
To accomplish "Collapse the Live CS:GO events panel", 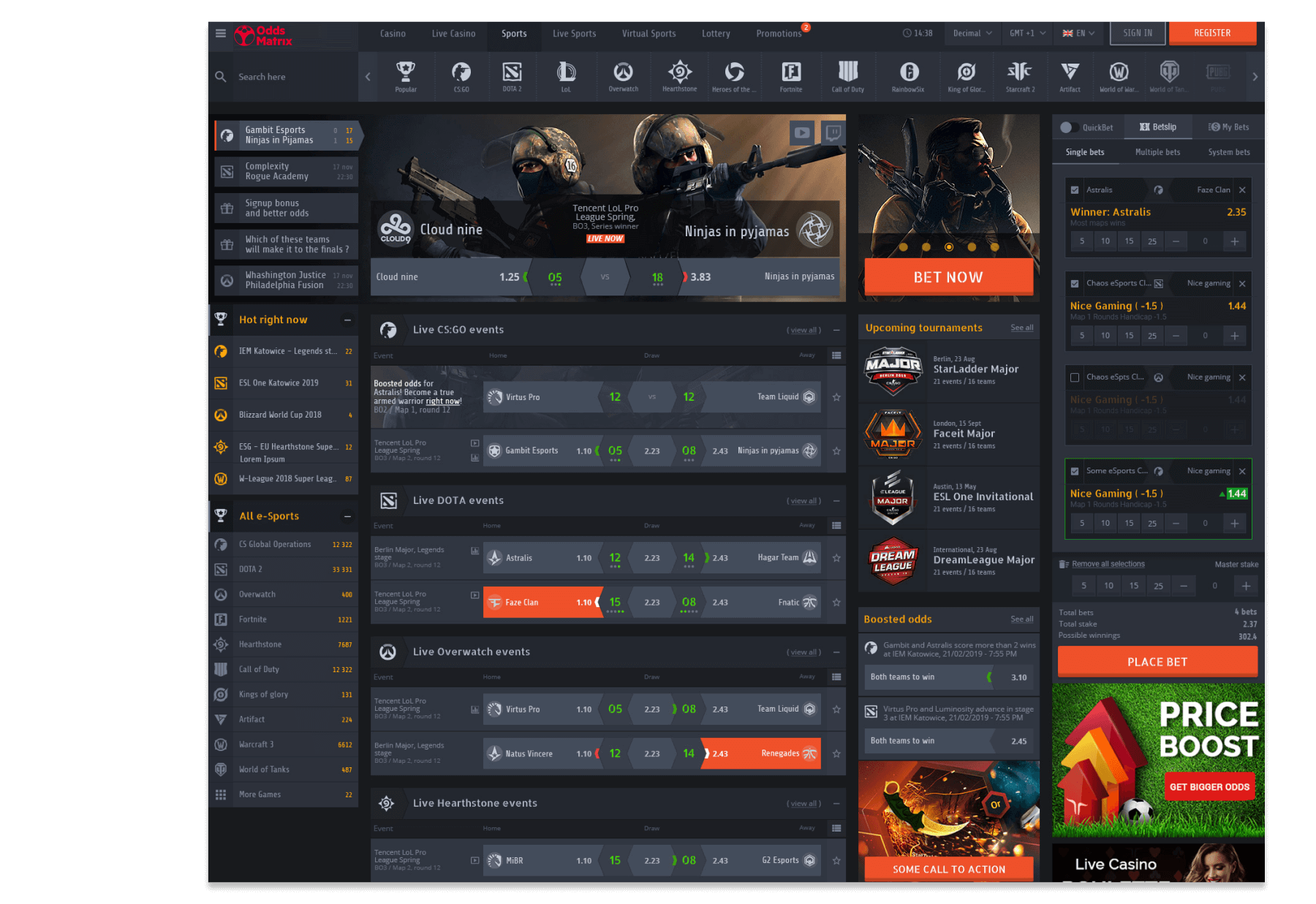I will [836, 330].
